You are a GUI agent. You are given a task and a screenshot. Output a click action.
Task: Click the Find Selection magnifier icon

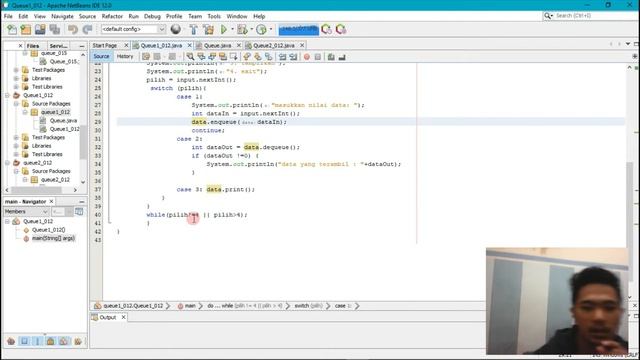coord(190,57)
